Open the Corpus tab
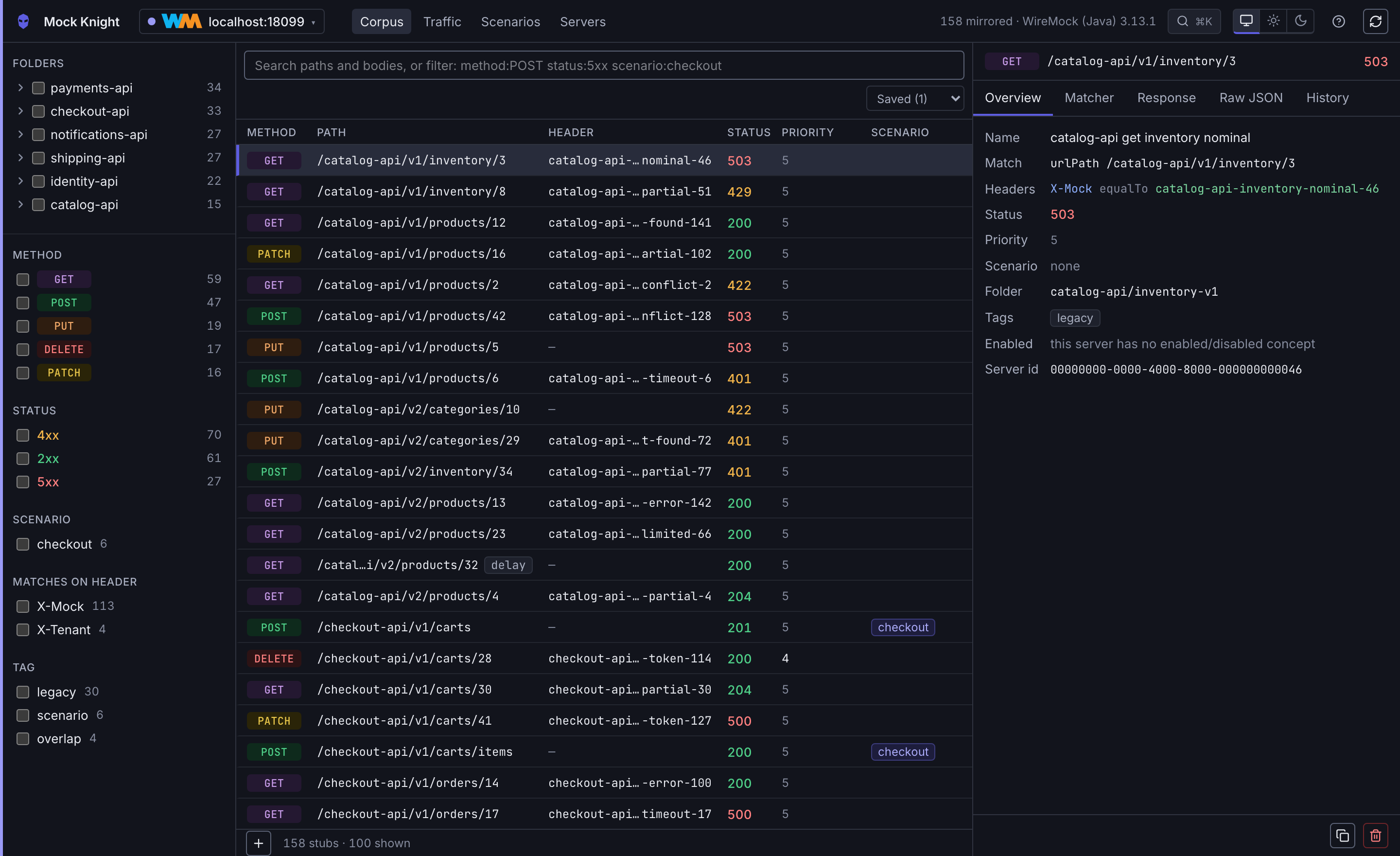1400x856 pixels. [x=381, y=21]
